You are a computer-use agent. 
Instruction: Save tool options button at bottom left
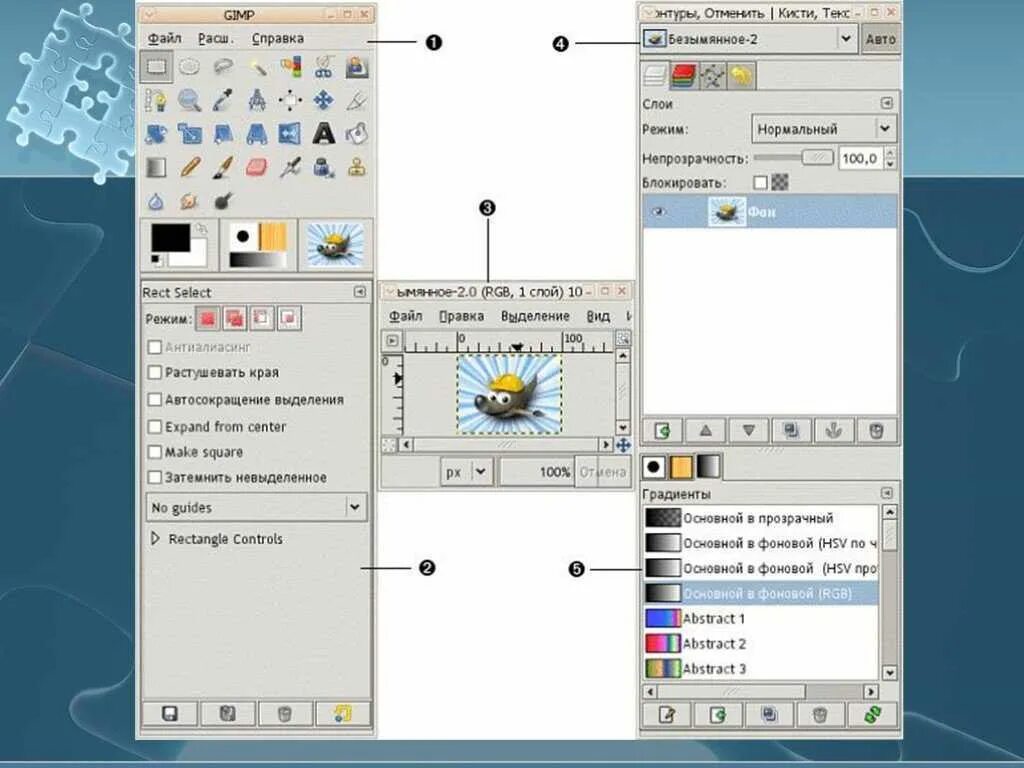coord(170,714)
